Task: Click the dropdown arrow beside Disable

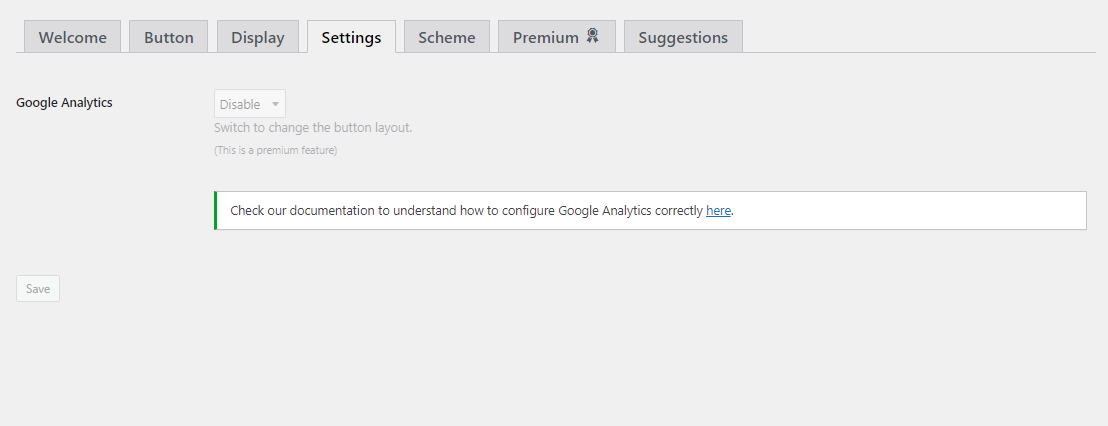Action: [276, 104]
